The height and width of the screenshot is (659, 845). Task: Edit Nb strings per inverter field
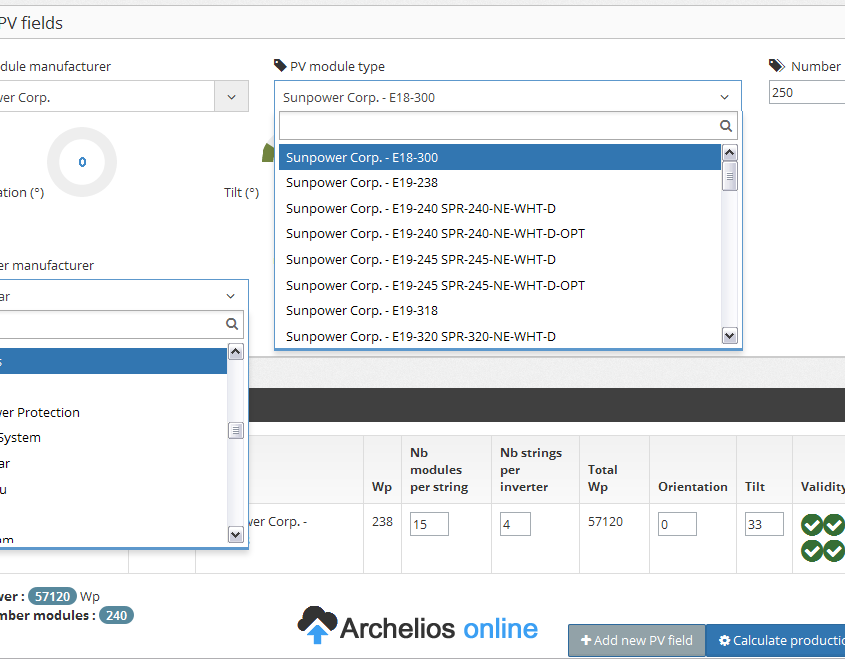[x=515, y=524]
